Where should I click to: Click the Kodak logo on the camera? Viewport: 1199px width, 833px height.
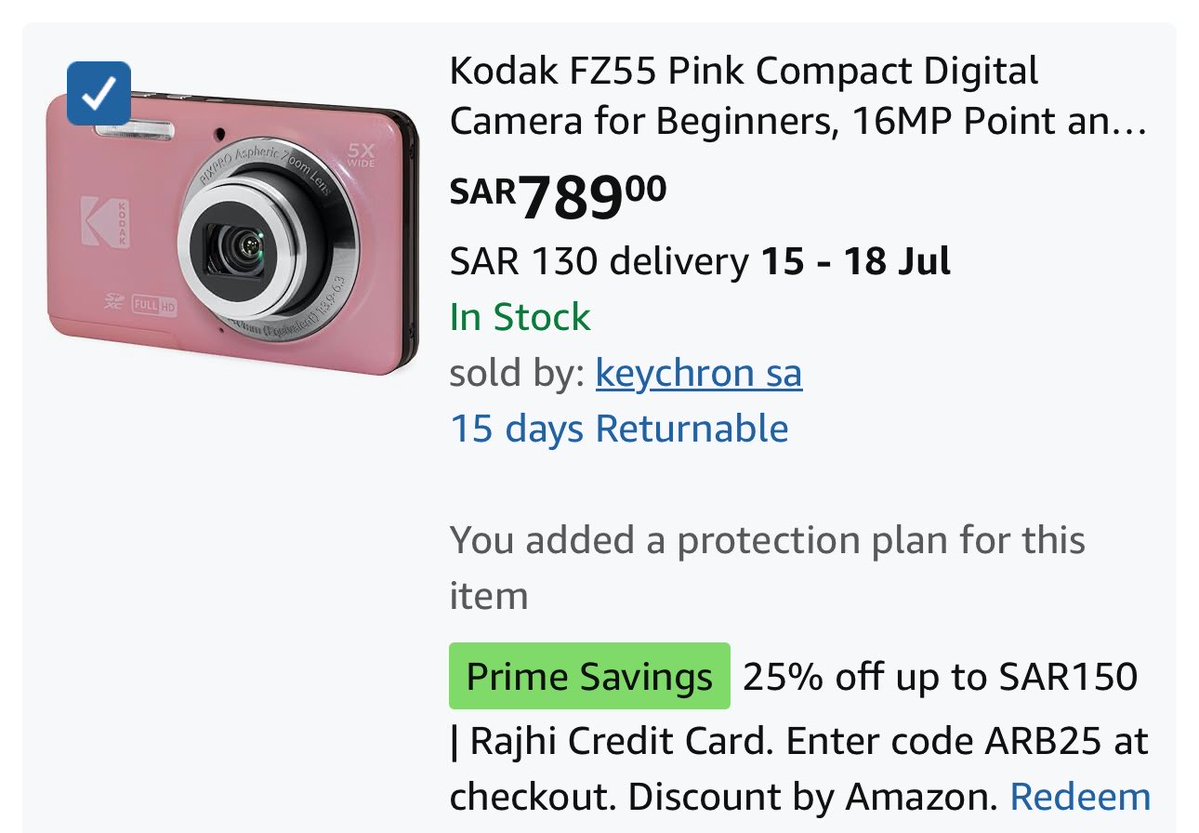pyautogui.click(x=106, y=222)
